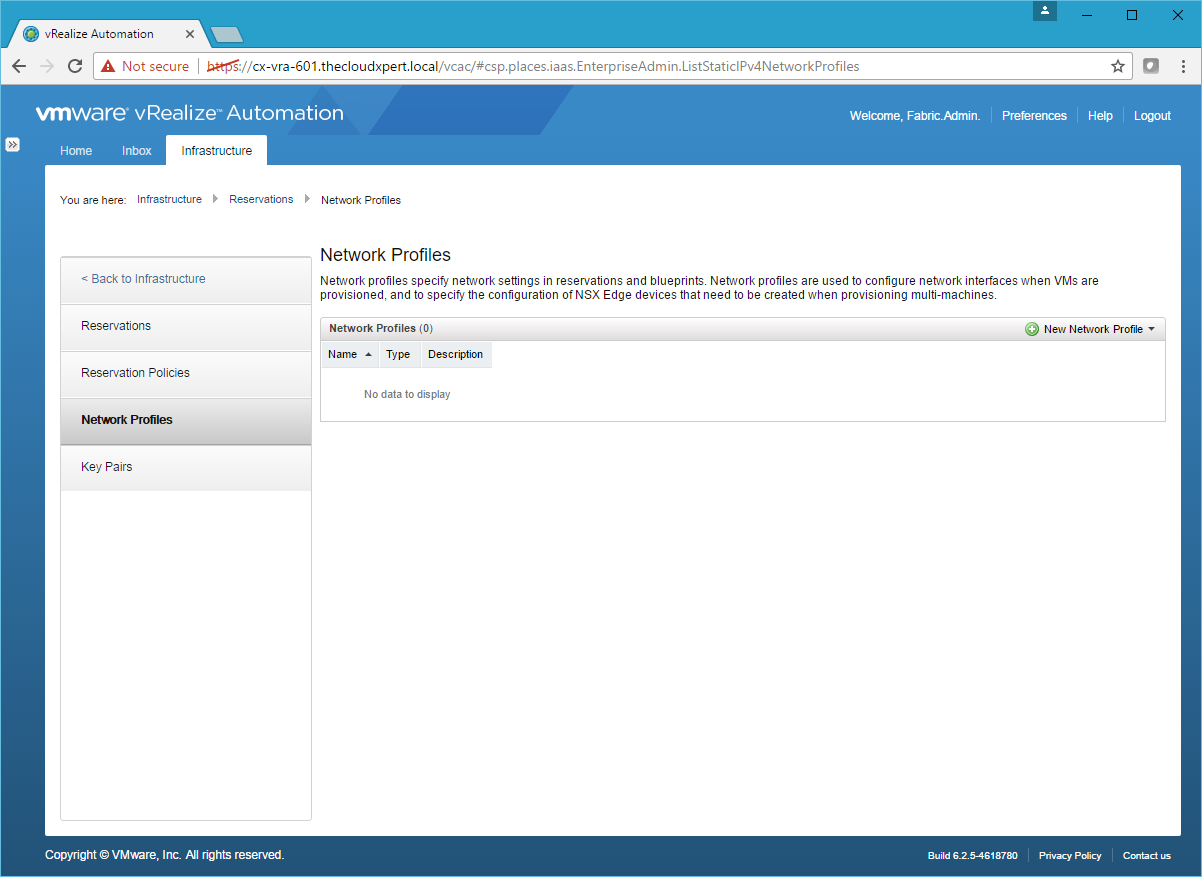Switch to the Home tab

tap(76, 151)
